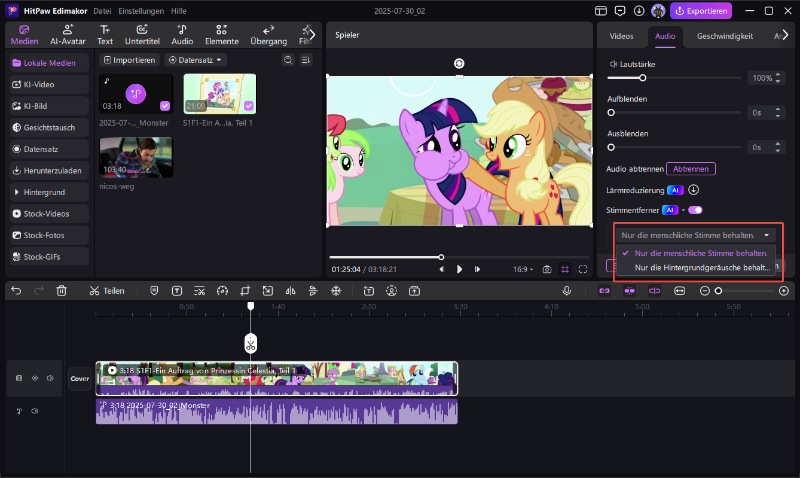Click the undo icon
800x478 pixels.
tap(16, 291)
